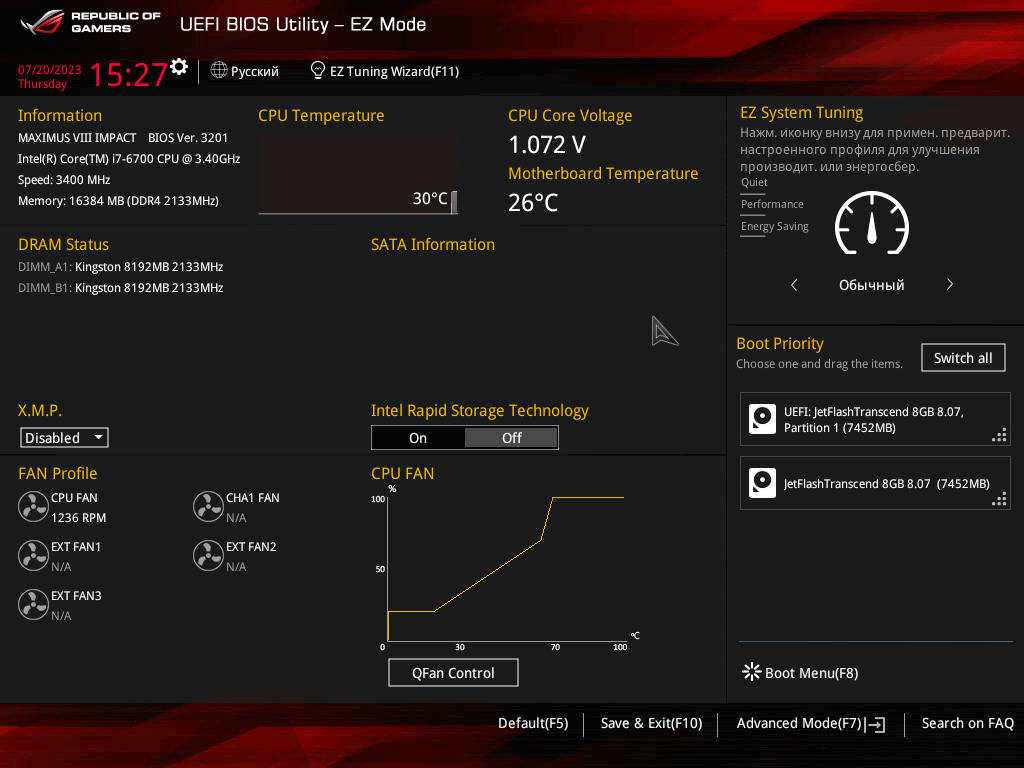This screenshot has width=1024, height=768.
Task: Click the 1.072 V core voltage value
Action: [x=547, y=145]
